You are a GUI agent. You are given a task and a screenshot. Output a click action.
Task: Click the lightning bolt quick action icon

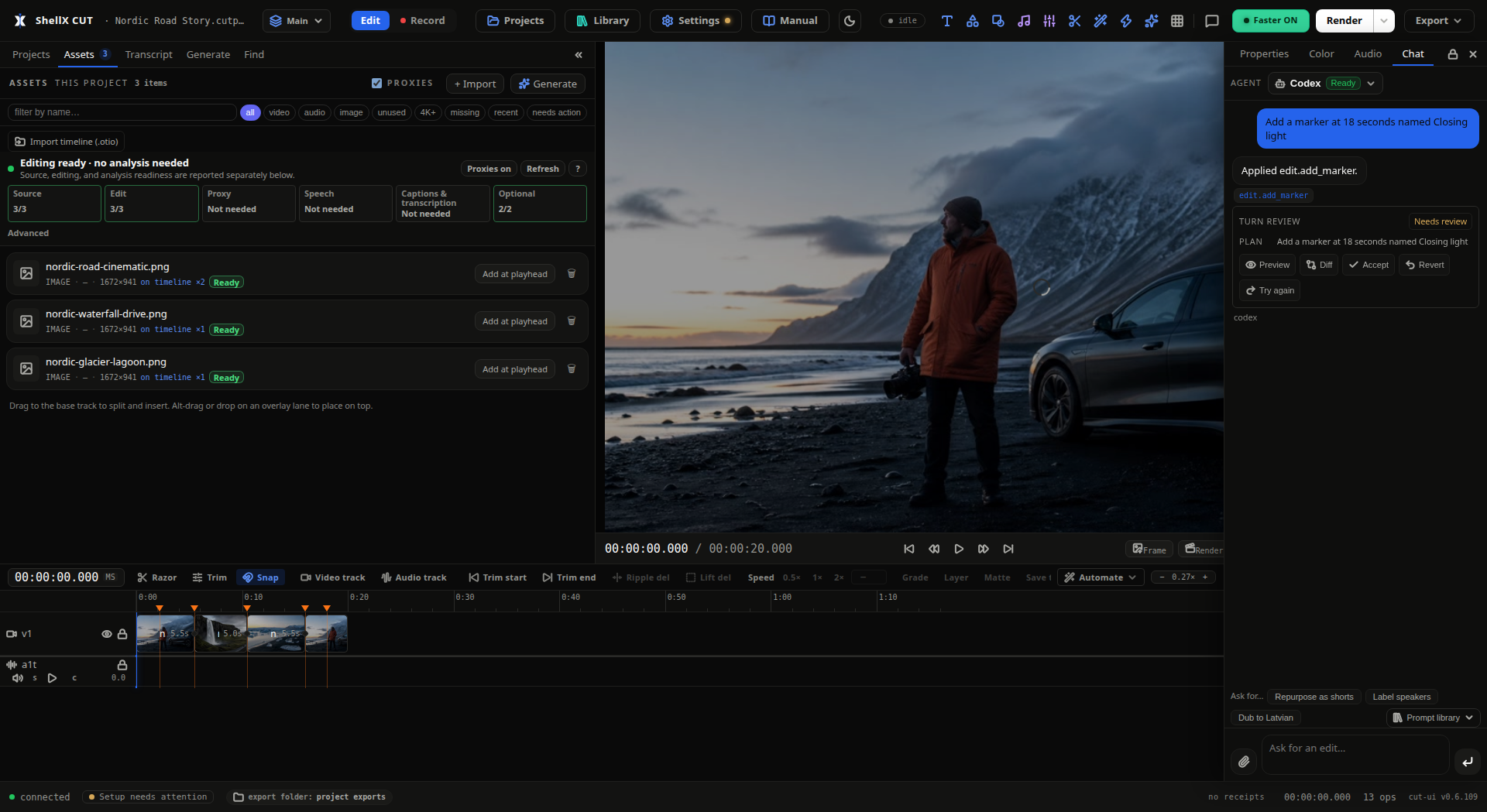tap(1126, 21)
